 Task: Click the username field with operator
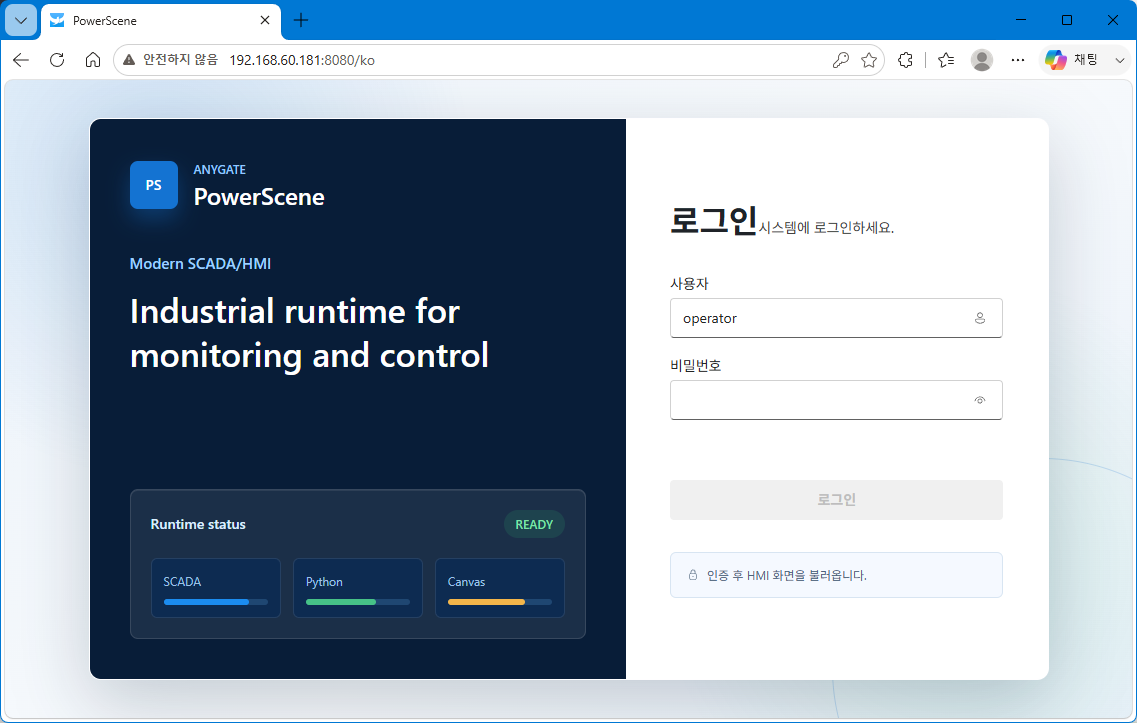pyautogui.click(x=836, y=318)
